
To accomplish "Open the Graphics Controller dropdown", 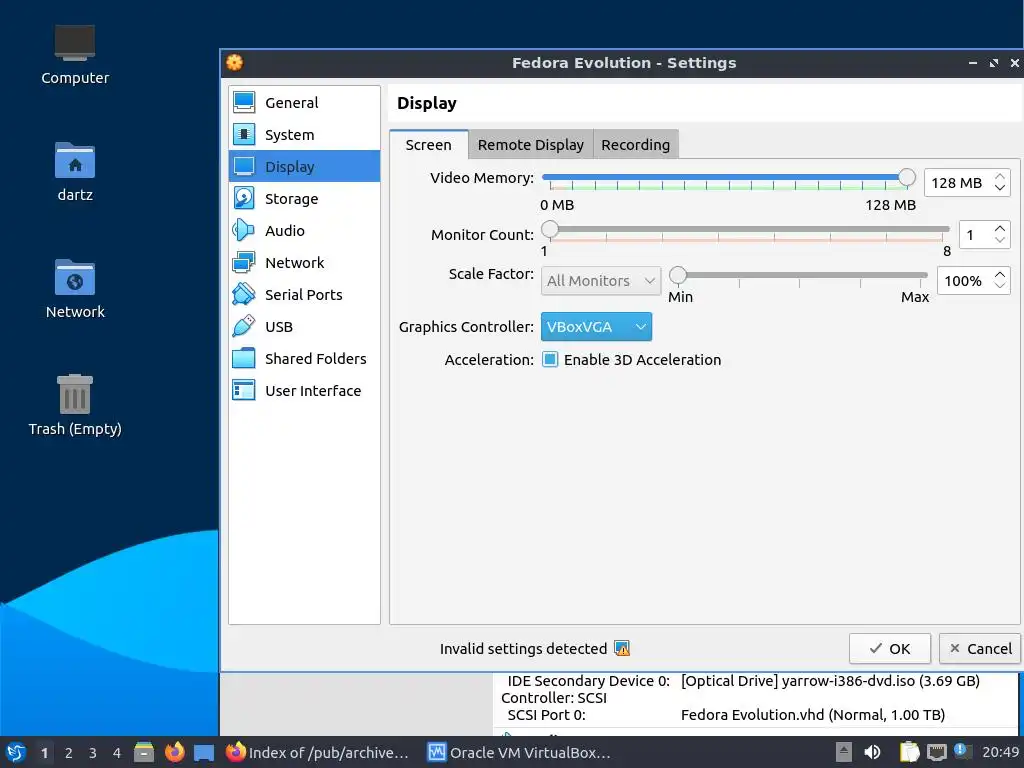I will point(596,327).
